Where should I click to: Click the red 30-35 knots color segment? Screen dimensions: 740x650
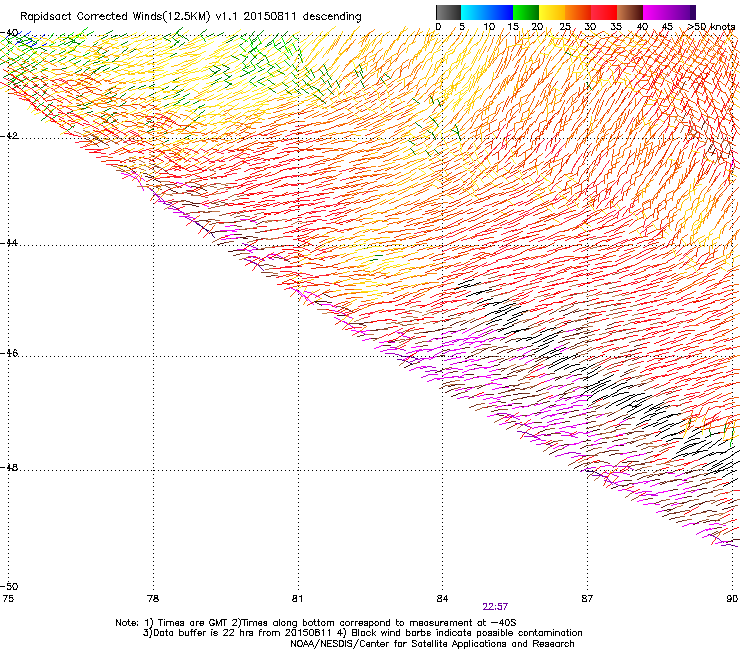point(604,12)
